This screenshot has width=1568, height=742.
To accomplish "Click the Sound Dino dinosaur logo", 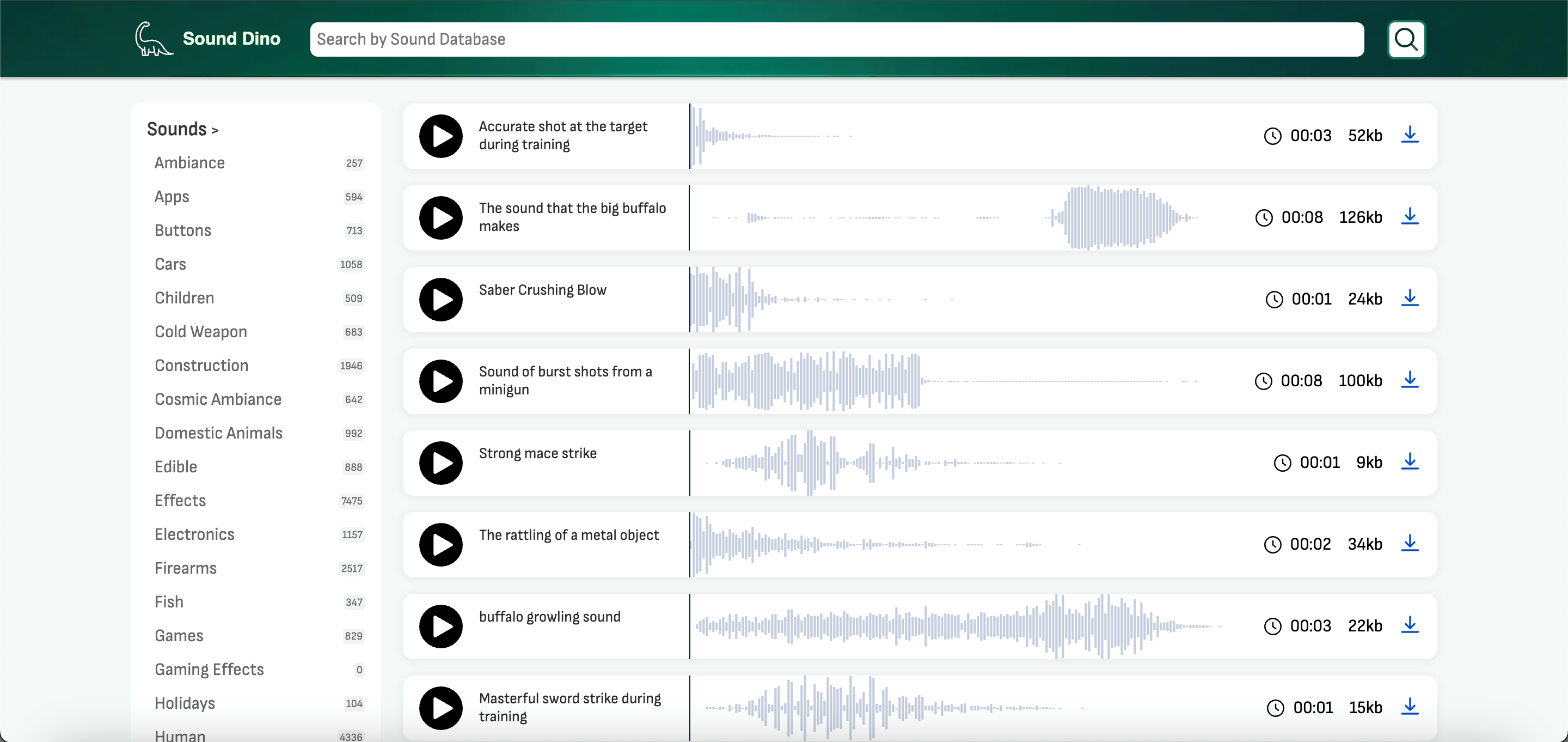I will [152, 40].
